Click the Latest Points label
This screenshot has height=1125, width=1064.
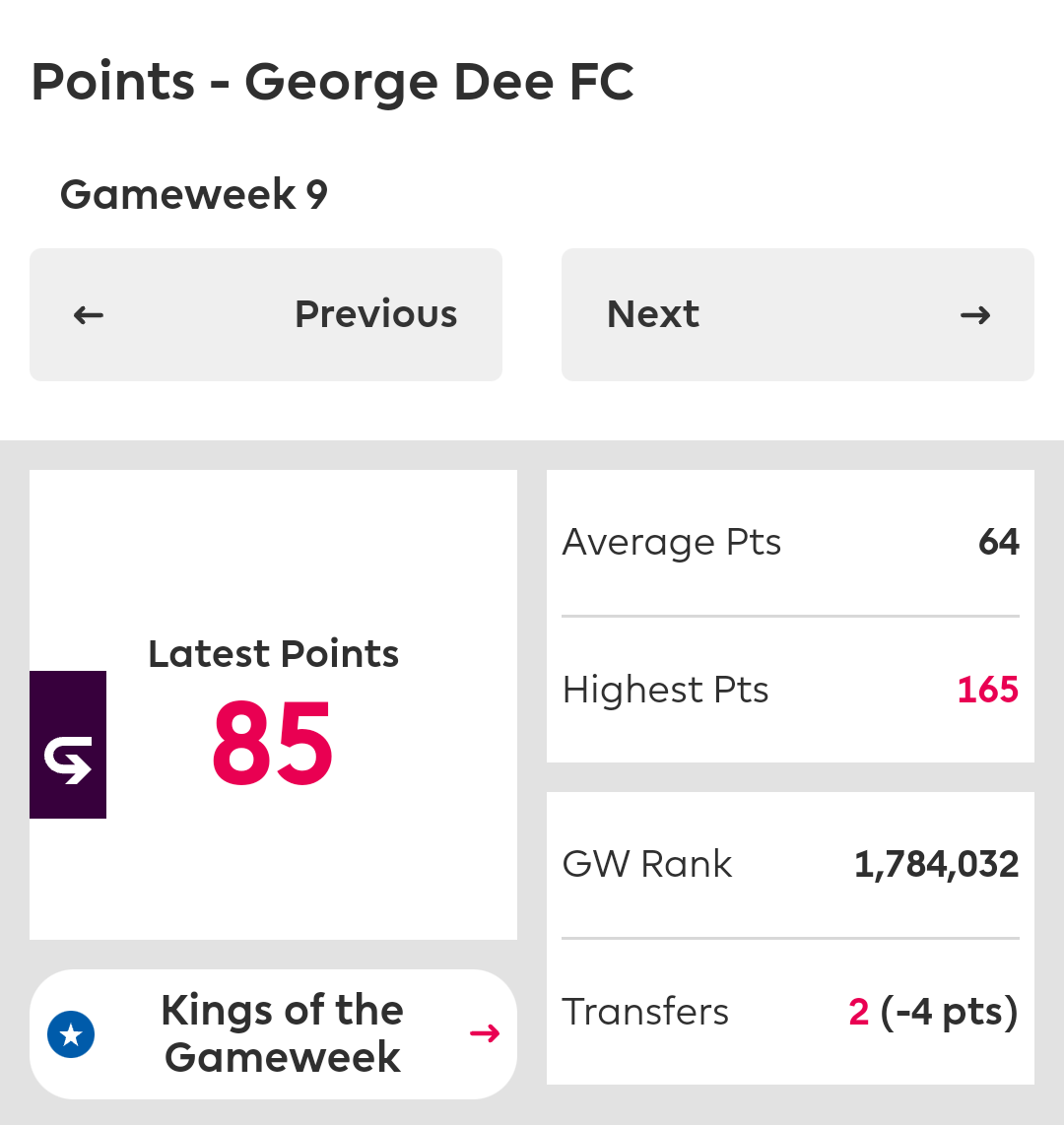273,653
